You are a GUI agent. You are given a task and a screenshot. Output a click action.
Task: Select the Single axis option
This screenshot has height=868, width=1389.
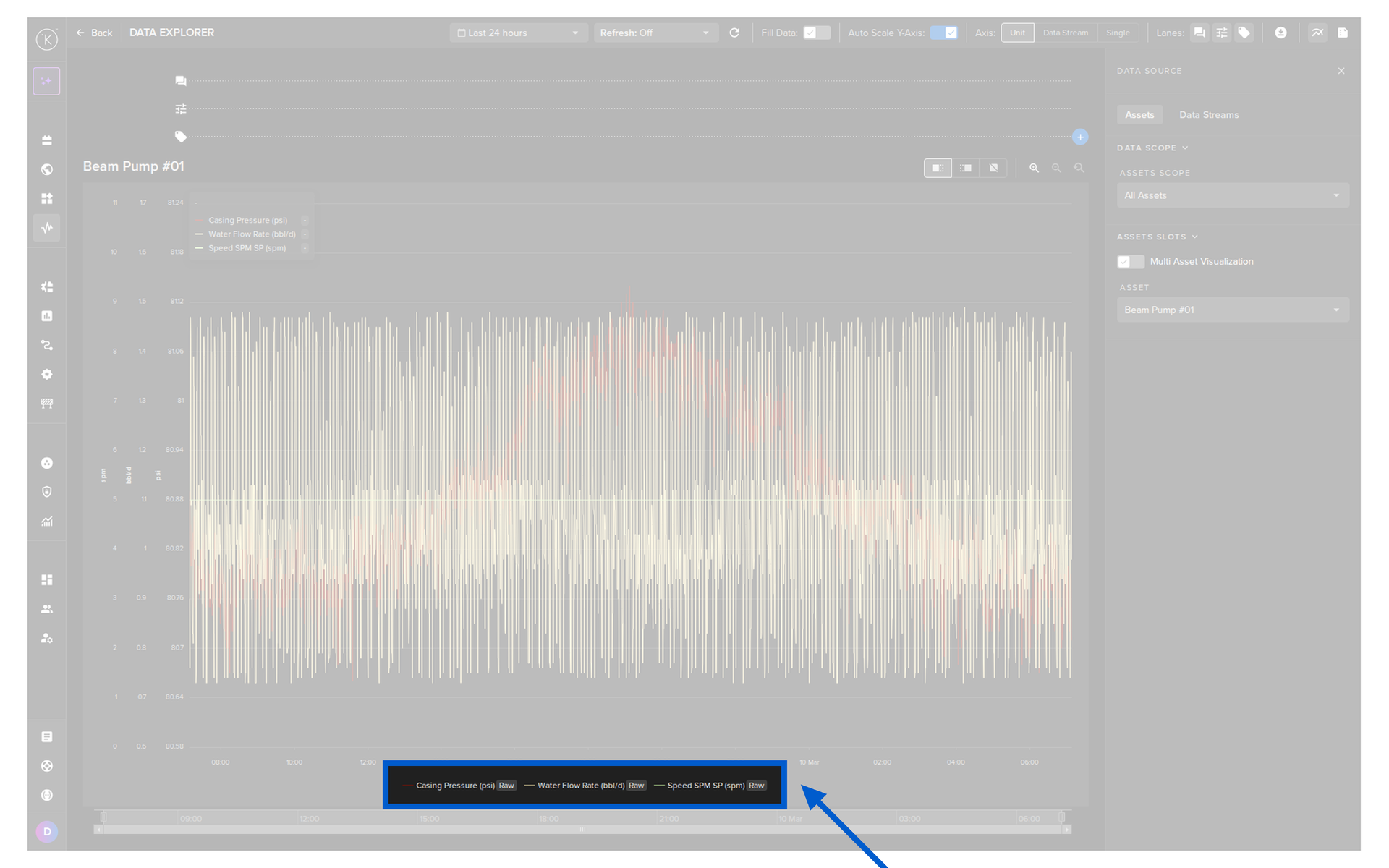[1118, 33]
